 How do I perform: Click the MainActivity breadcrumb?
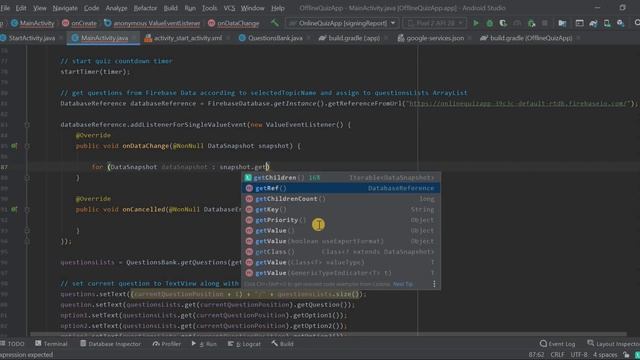click(33, 23)
